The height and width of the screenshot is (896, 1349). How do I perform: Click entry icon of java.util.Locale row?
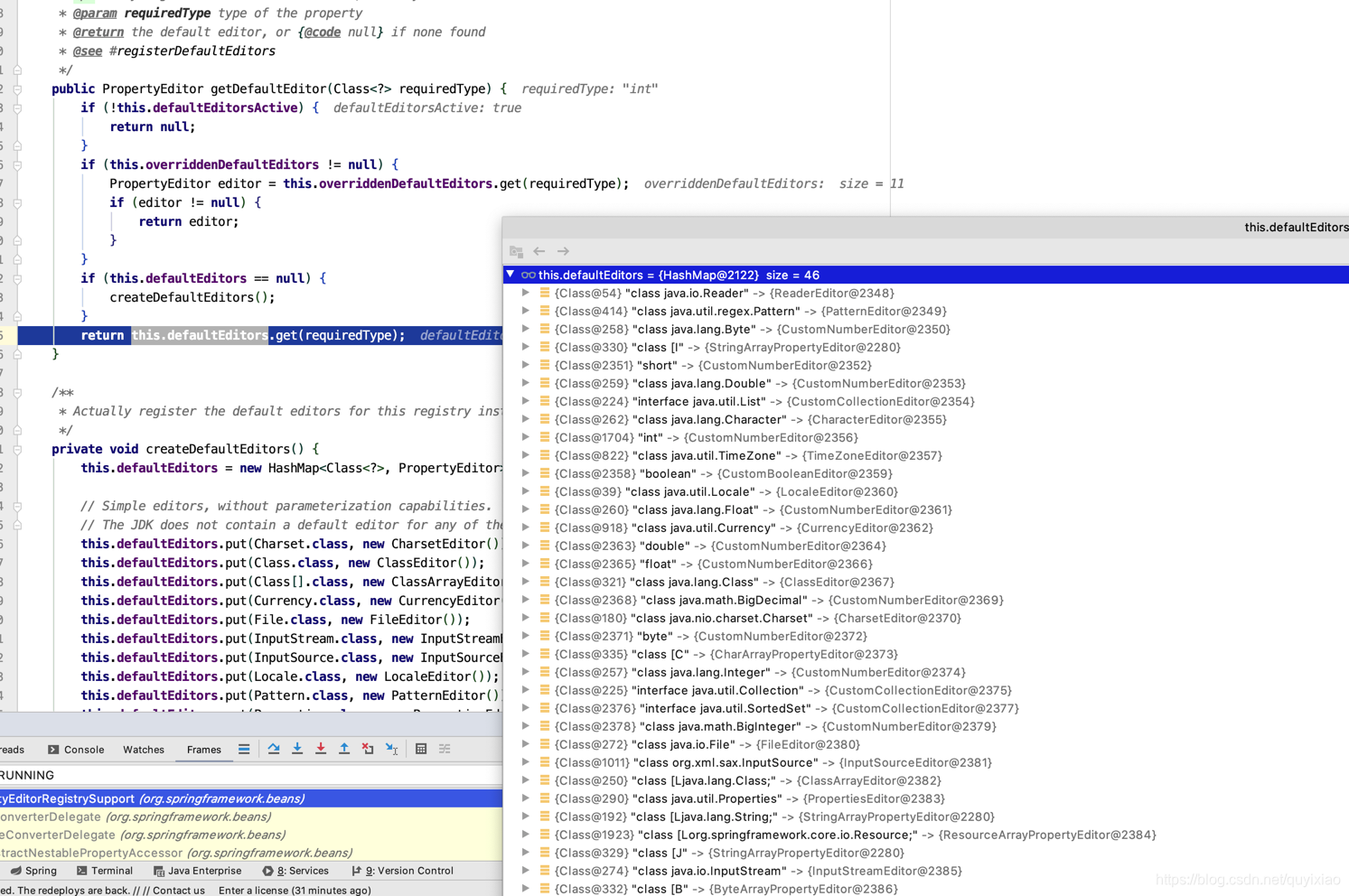(x=545, y=491)
